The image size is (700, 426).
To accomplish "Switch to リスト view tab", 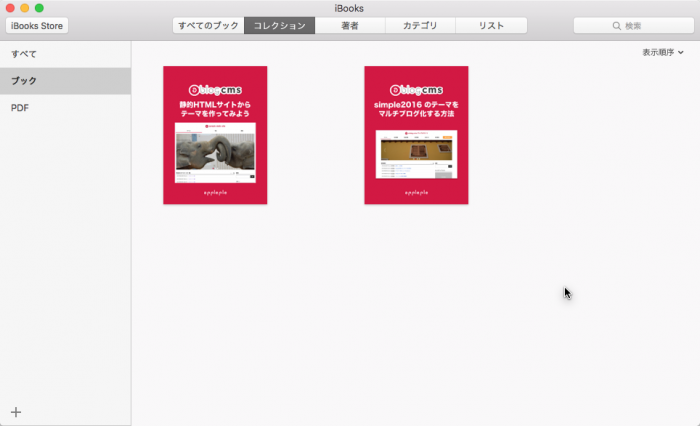I will [491, 26].
